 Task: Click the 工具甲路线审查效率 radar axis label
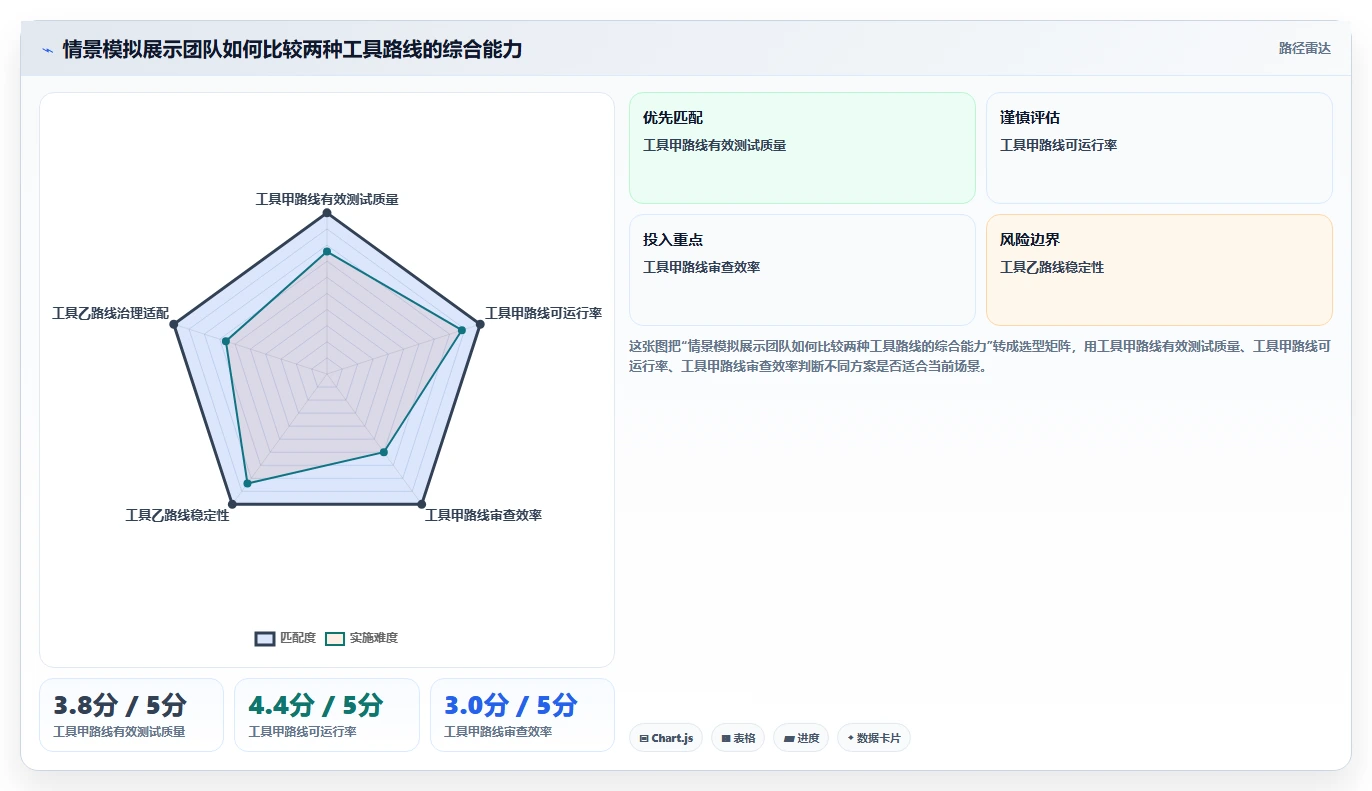(483, 515)
